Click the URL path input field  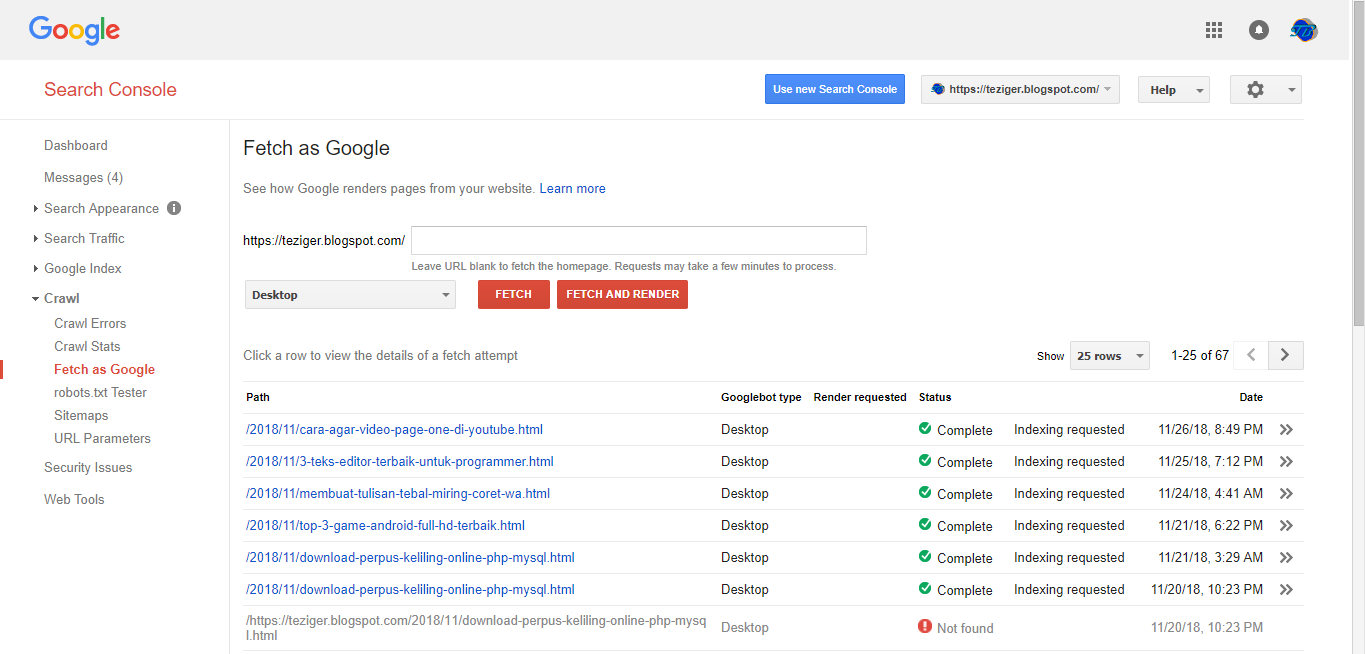click(639, 241)
